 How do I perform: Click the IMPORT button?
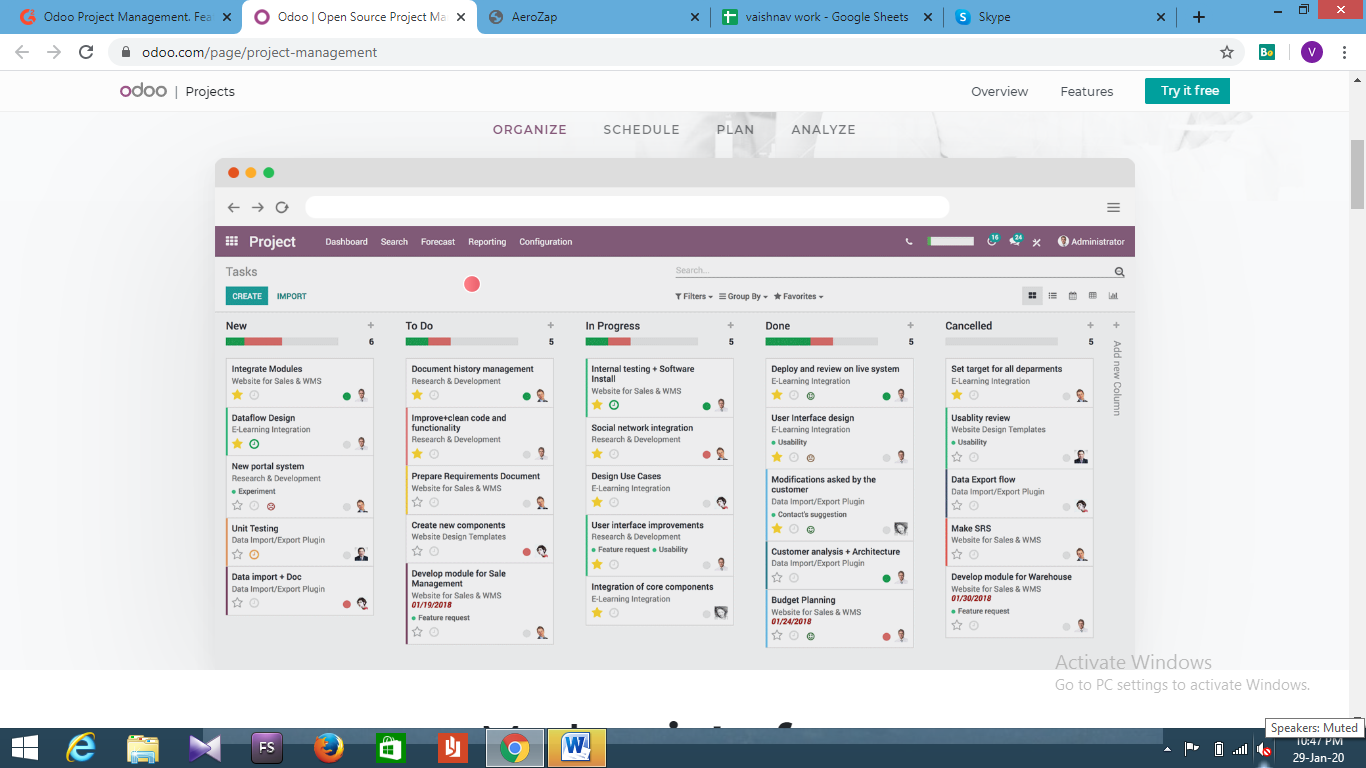(292, 296)
